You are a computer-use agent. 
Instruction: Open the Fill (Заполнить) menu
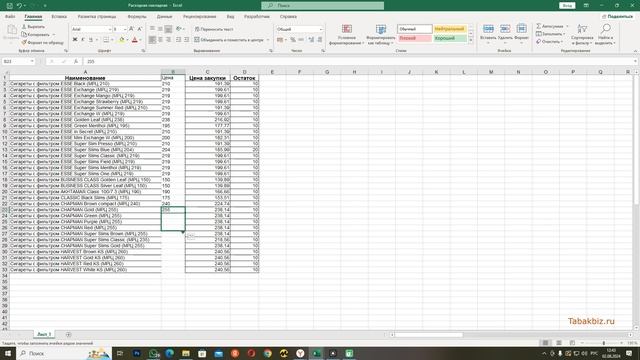[x=551, y=34]
